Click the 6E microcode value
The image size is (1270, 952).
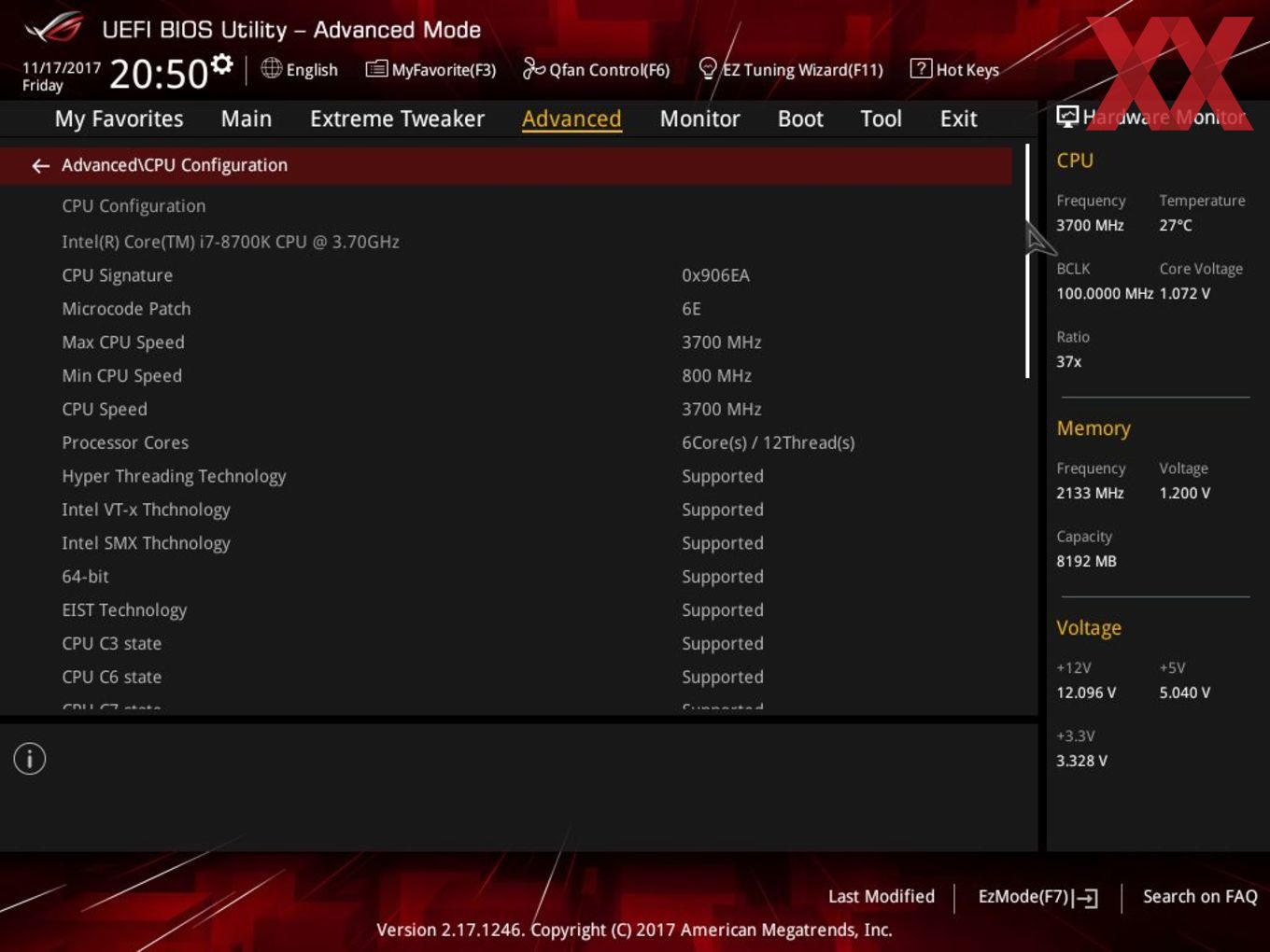(x=691, y=309)
